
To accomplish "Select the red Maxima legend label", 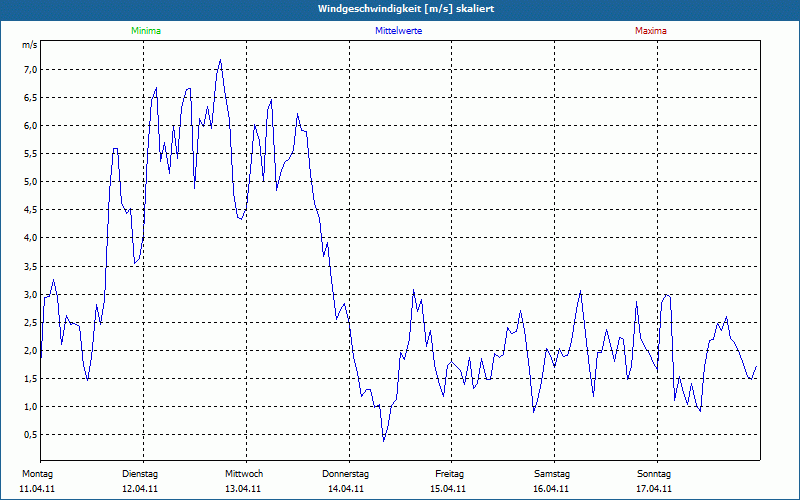I will click(651, 31).
